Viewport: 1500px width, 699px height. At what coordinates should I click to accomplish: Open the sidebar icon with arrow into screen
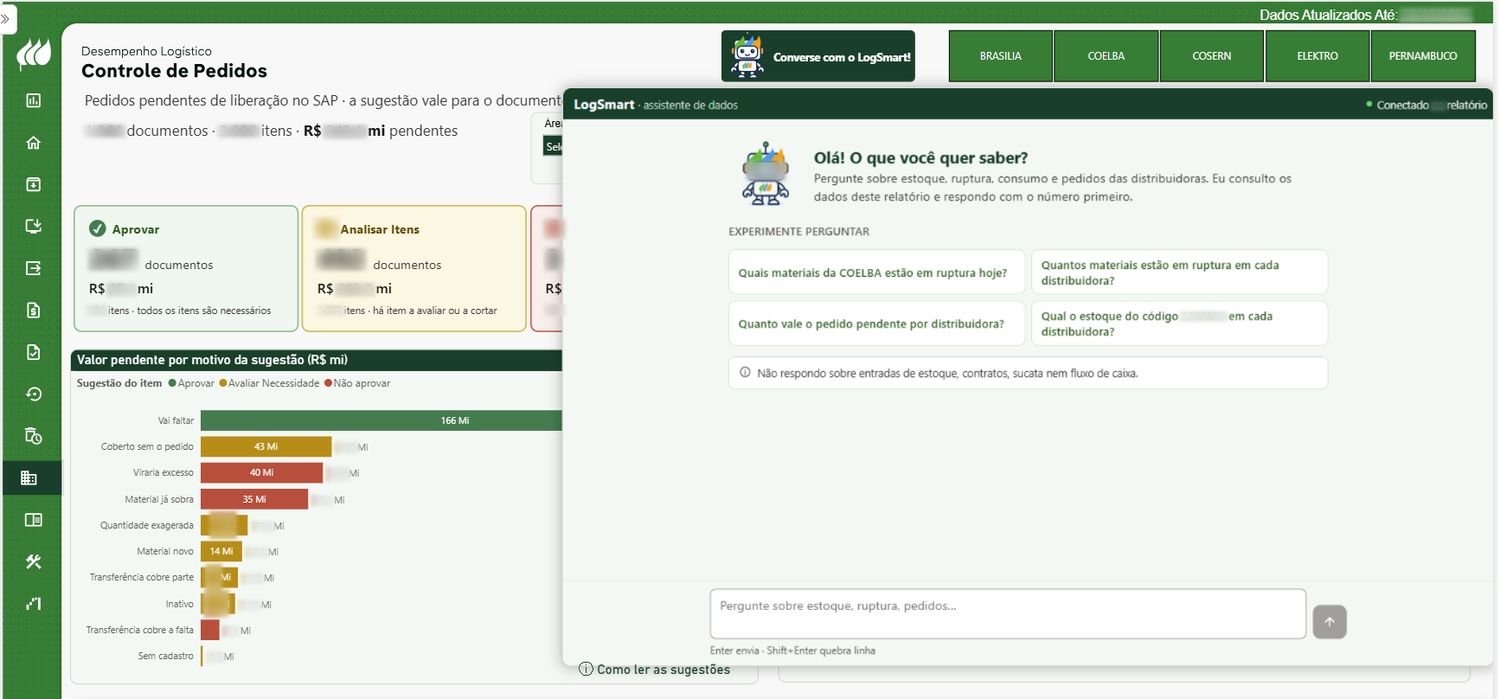pos(33,226)
